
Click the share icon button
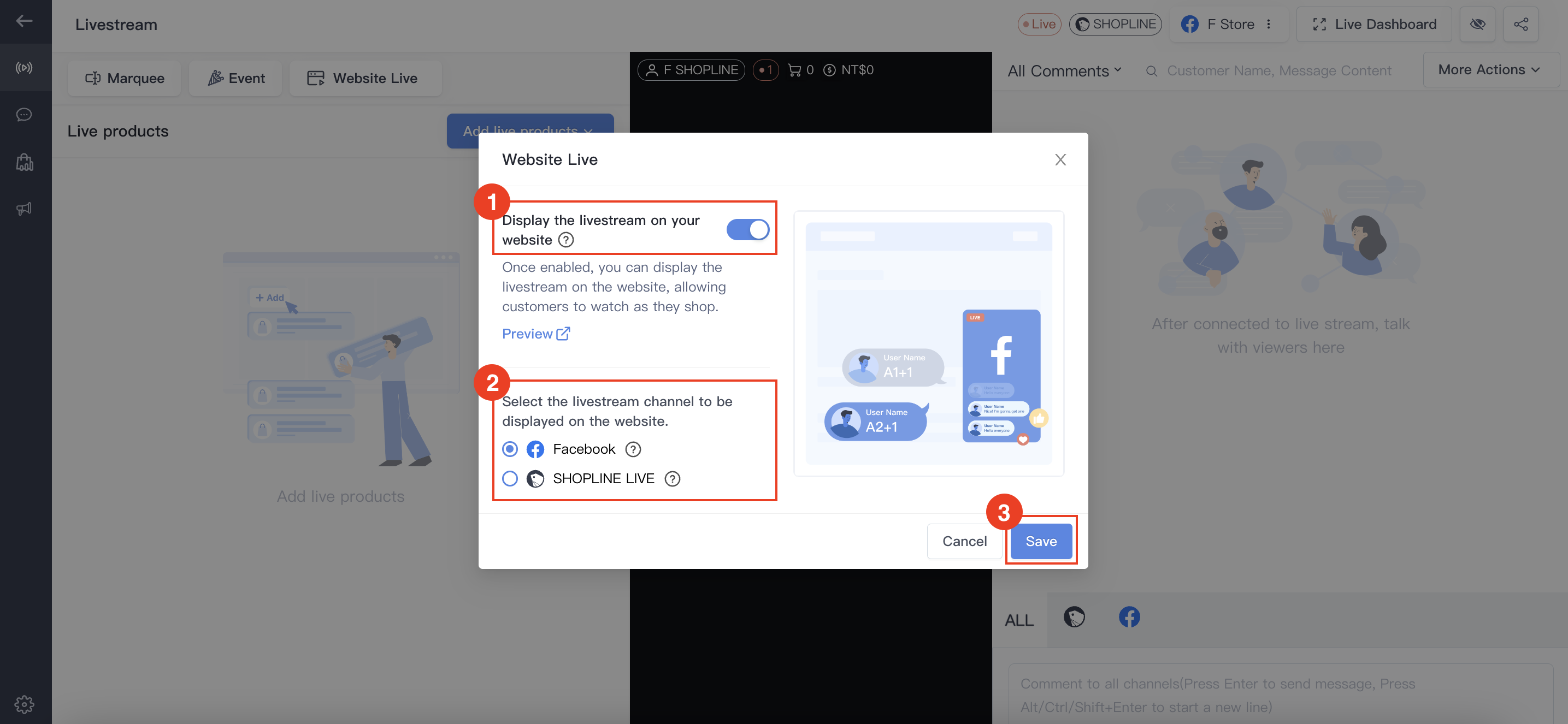1520,25
